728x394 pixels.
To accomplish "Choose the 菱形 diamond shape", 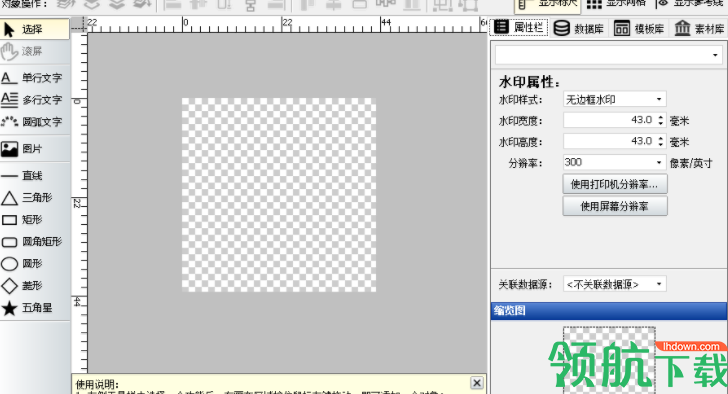I will tap(34, 285).
